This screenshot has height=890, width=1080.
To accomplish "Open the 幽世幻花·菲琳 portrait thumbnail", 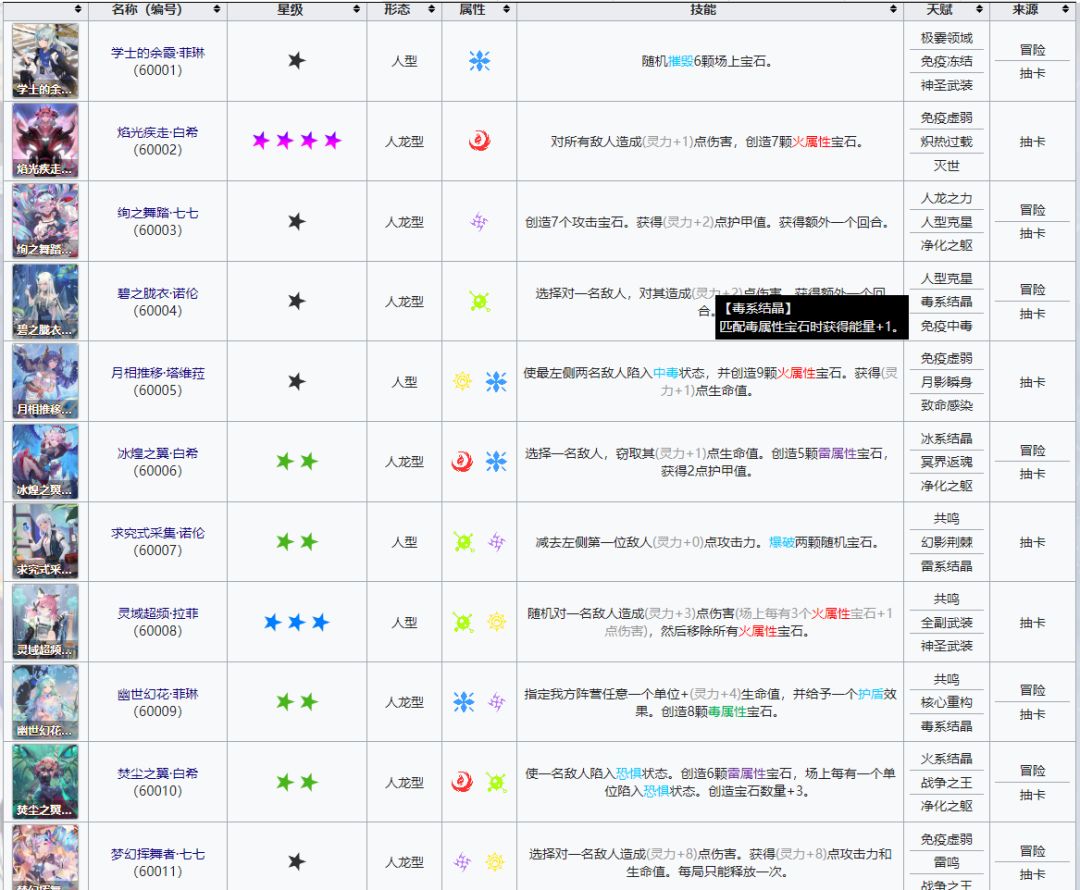I will click(x=45, y=702).
